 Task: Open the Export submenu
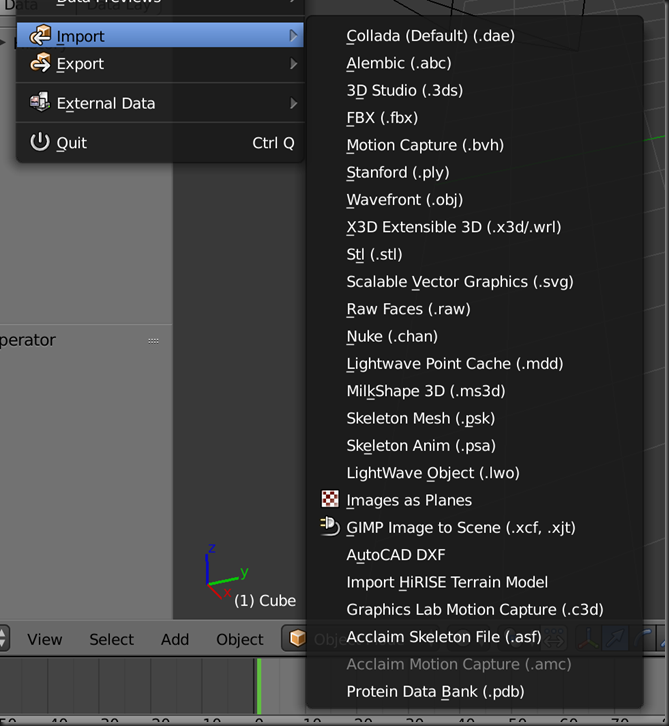coord(160,63)
